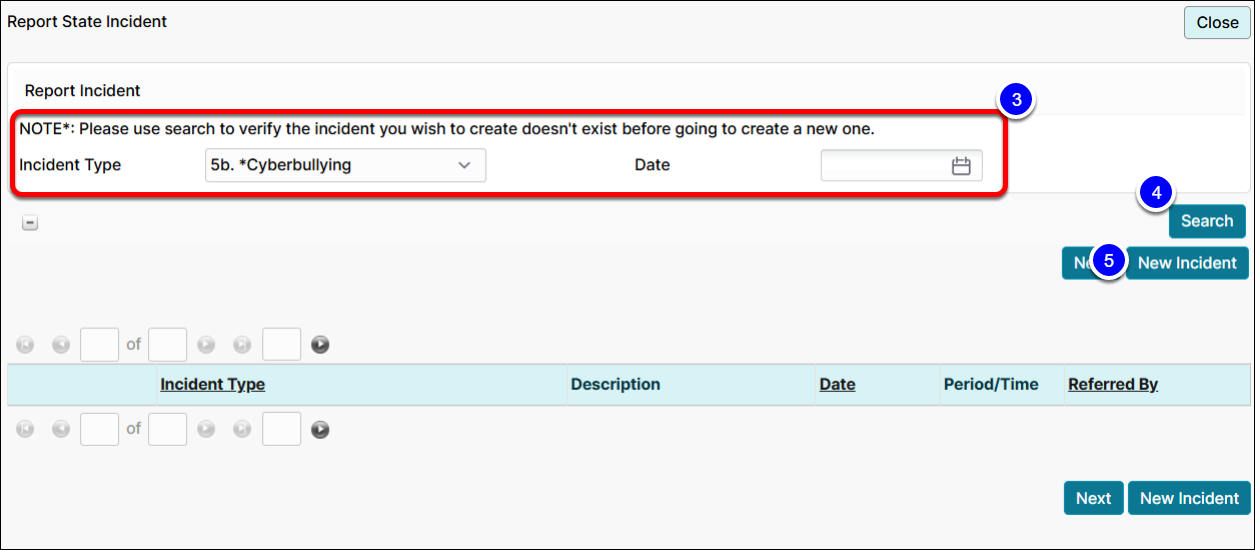
Task: Click bottom pager current page field
Action: pyautogui.click(x=99, y=429)
